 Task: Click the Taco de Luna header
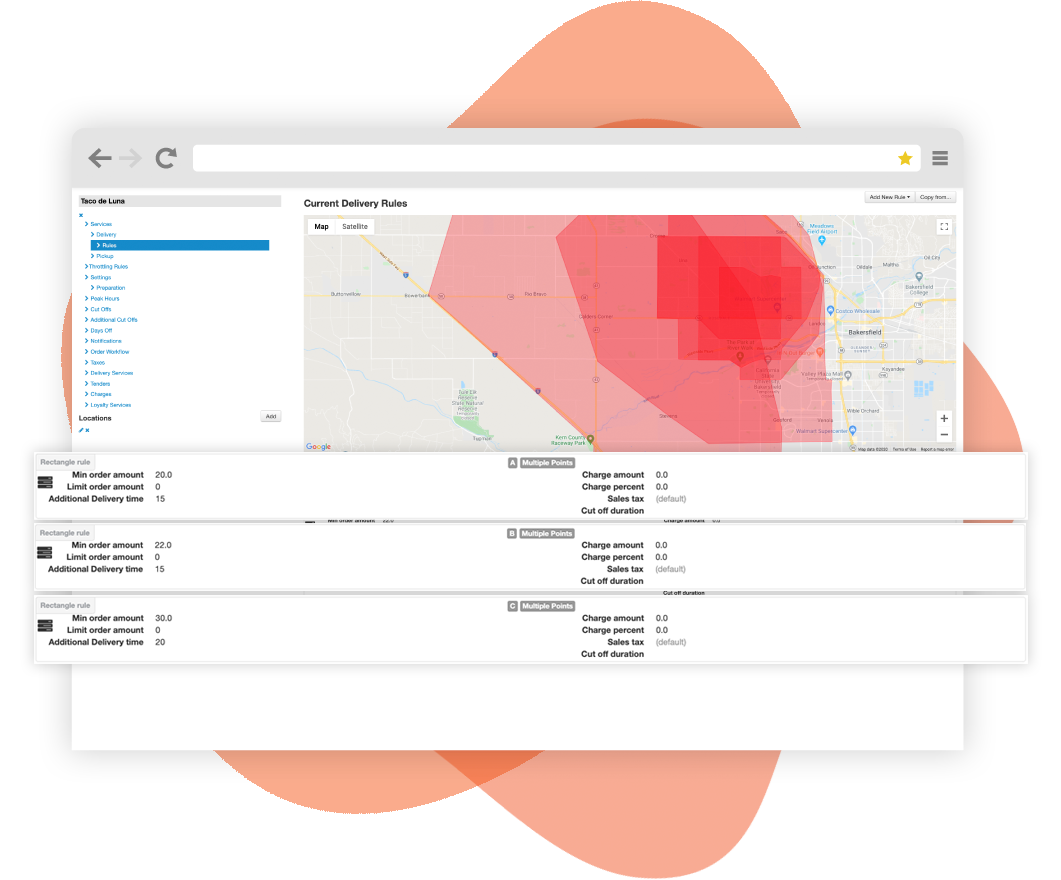[180, 201]
